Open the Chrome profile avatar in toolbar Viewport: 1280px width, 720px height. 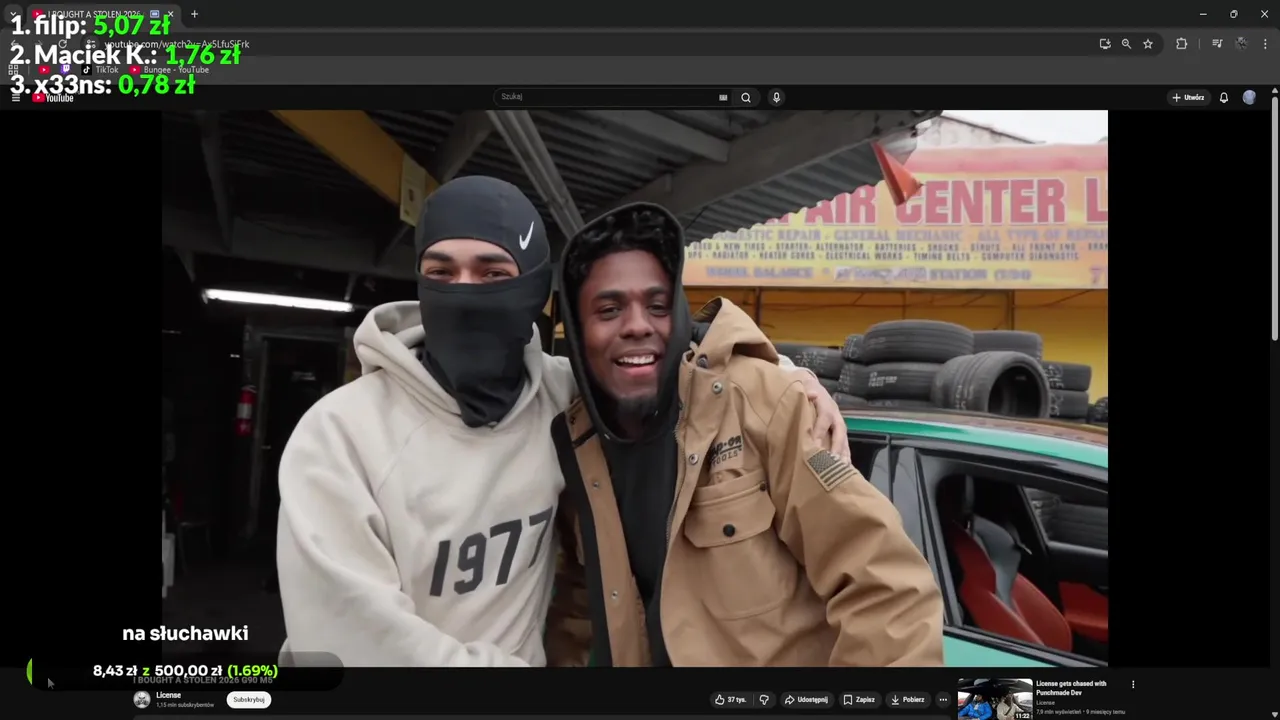1241,44
